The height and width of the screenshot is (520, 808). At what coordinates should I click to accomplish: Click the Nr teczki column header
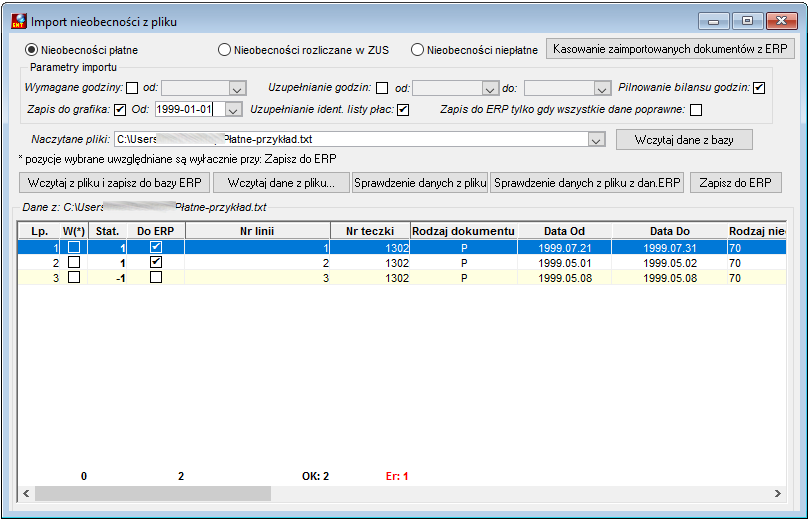tap(370, 231)
